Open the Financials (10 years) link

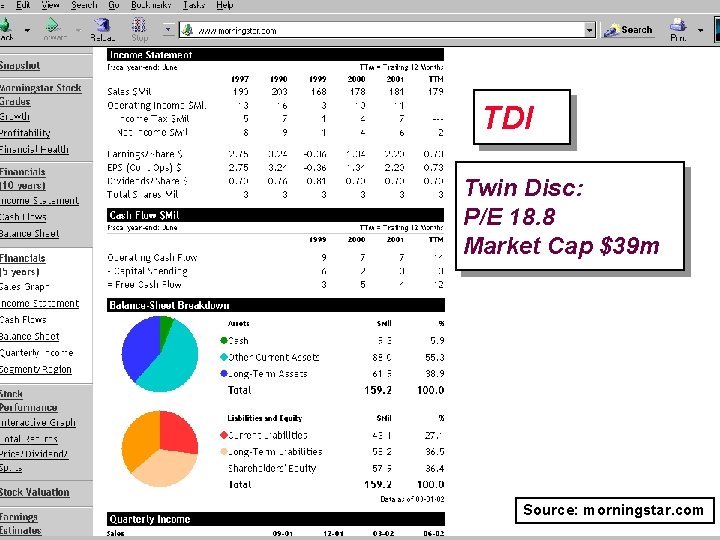coord(22,179)
